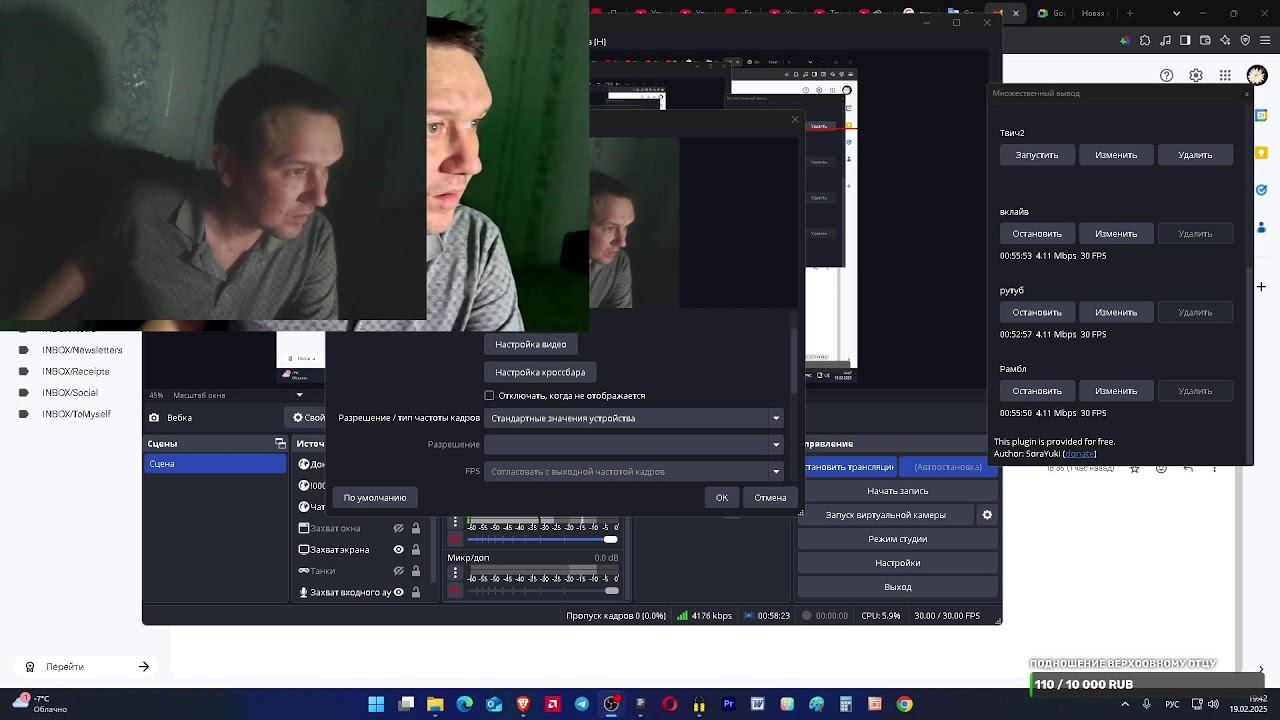
Task: Switch to the Новая browser tab
Action: pos(1094,14)
